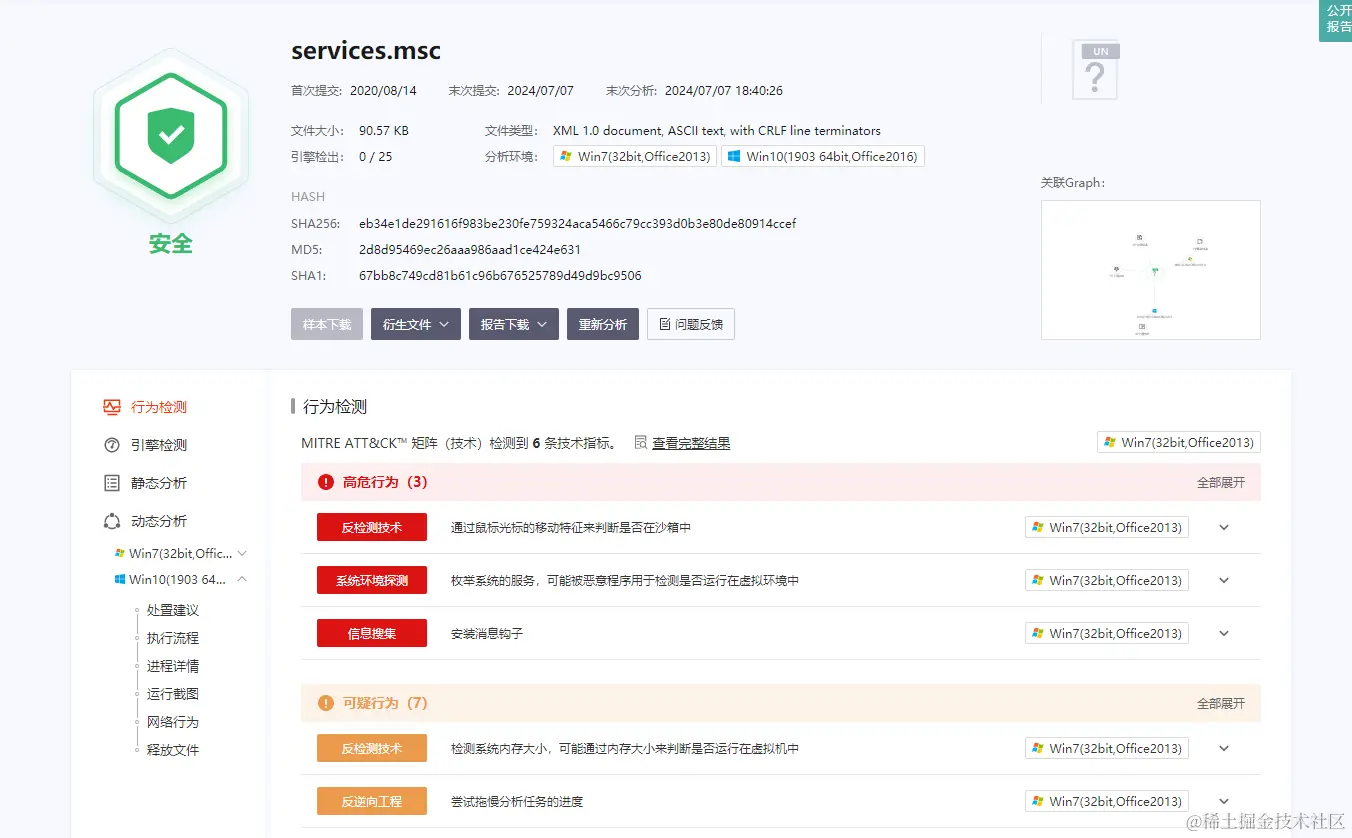Click the SHA1 hash value

pyautogui.click(x=500, y=275)
